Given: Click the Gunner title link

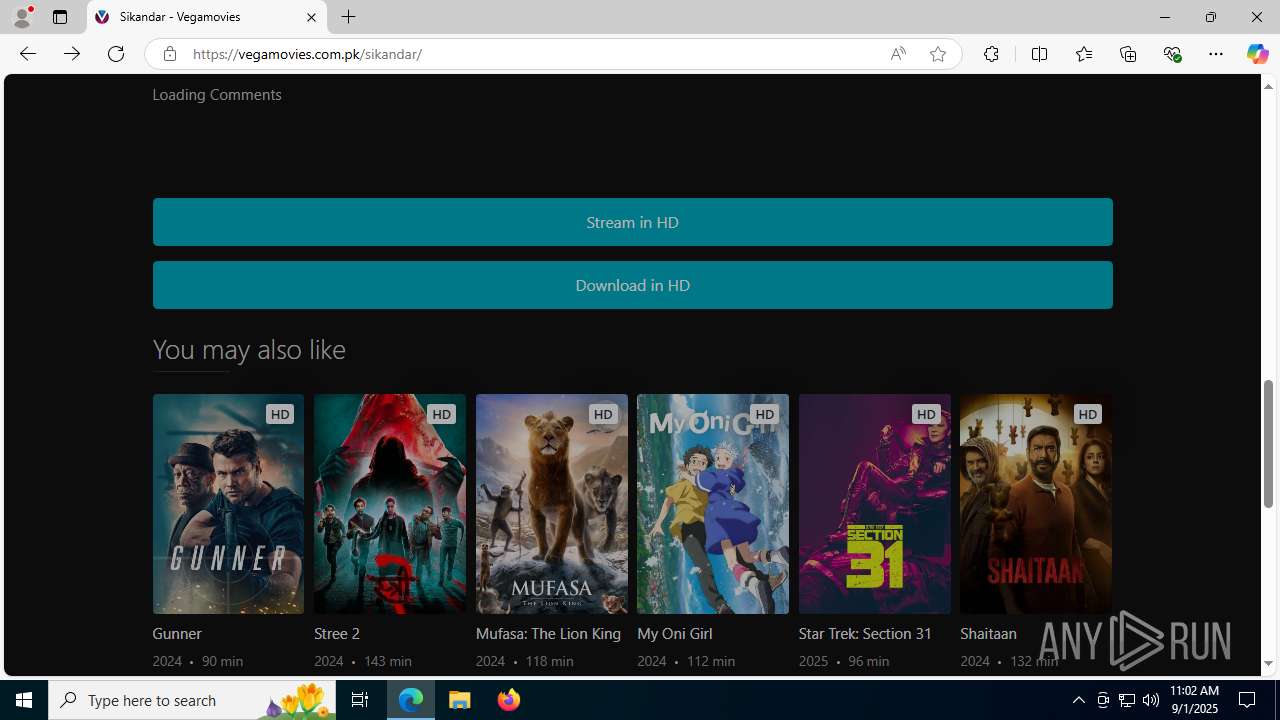Looking at the screenshot, I should pyautogui.click(x=177, y=634).
